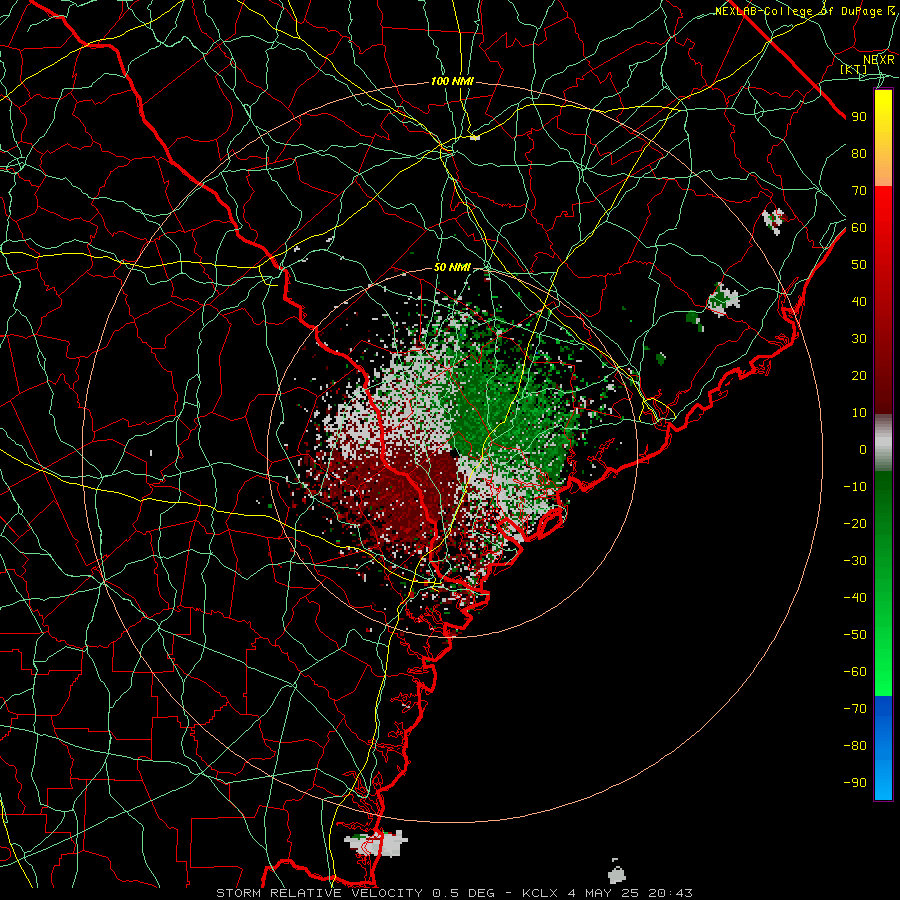
Task: Click the -90 value on velocity scale
Action: [855, 783]
